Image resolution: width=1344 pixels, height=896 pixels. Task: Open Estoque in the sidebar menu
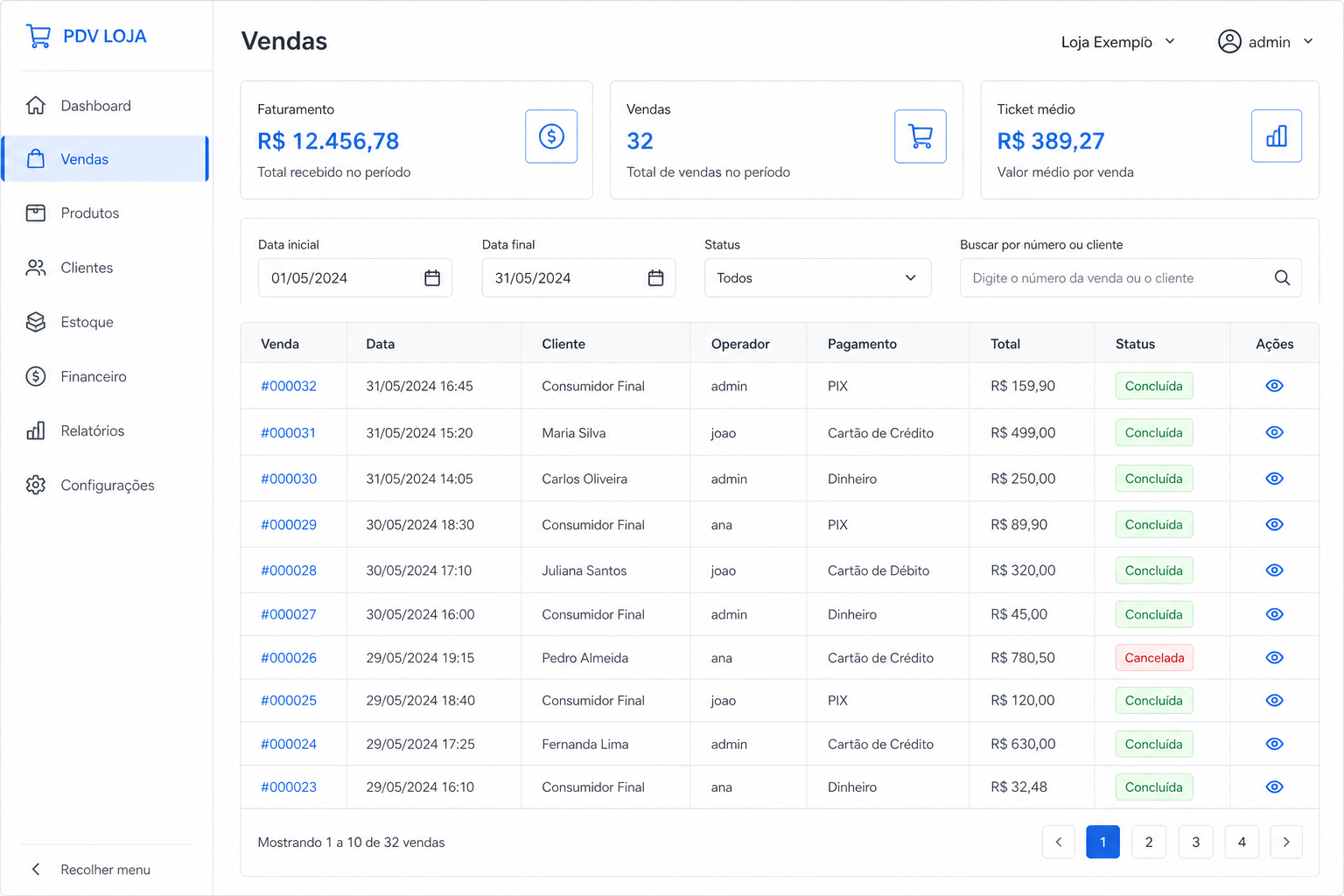[106, 322]
